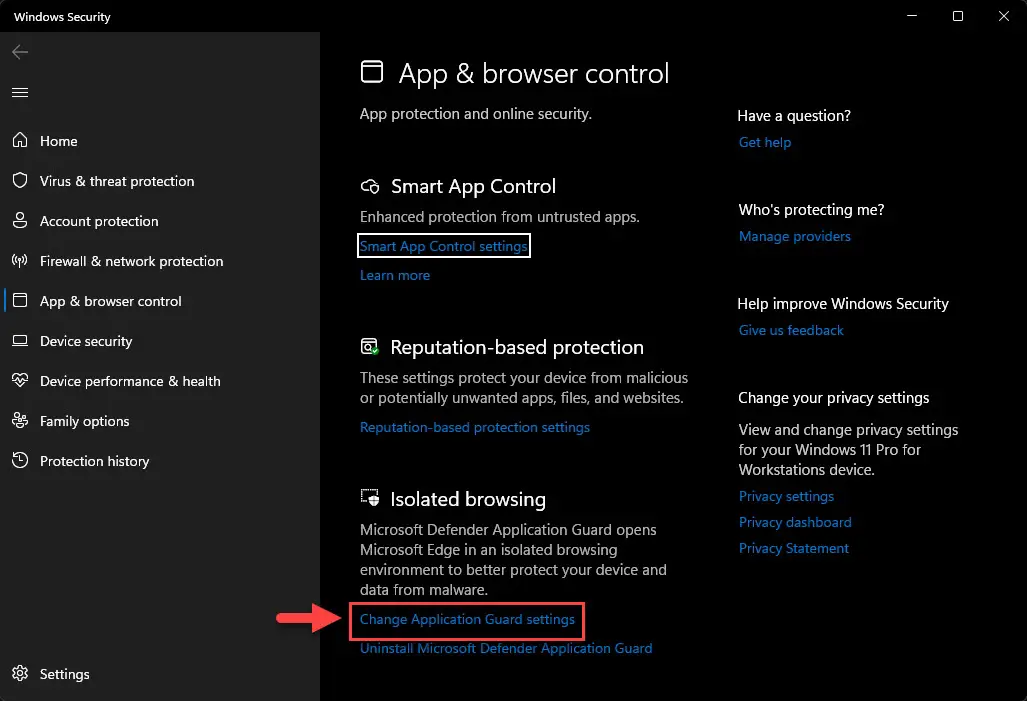The width and height of the screenshot is (1027, 701).
Task: Click the Settings gear icon
Action: pyautogui.click(x=20, y=673)
